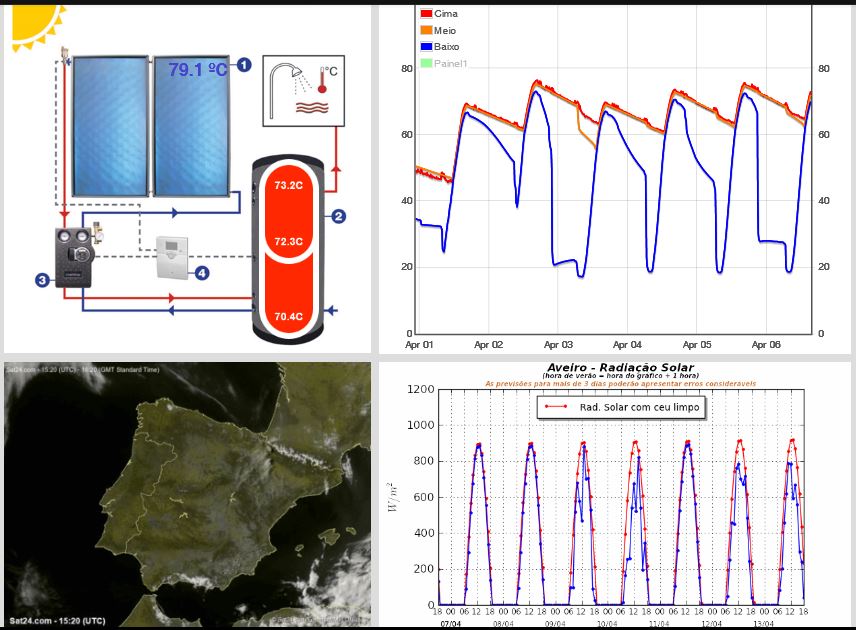
Task: Click numbered marker 4 by the controller
Action: [202, 273]
